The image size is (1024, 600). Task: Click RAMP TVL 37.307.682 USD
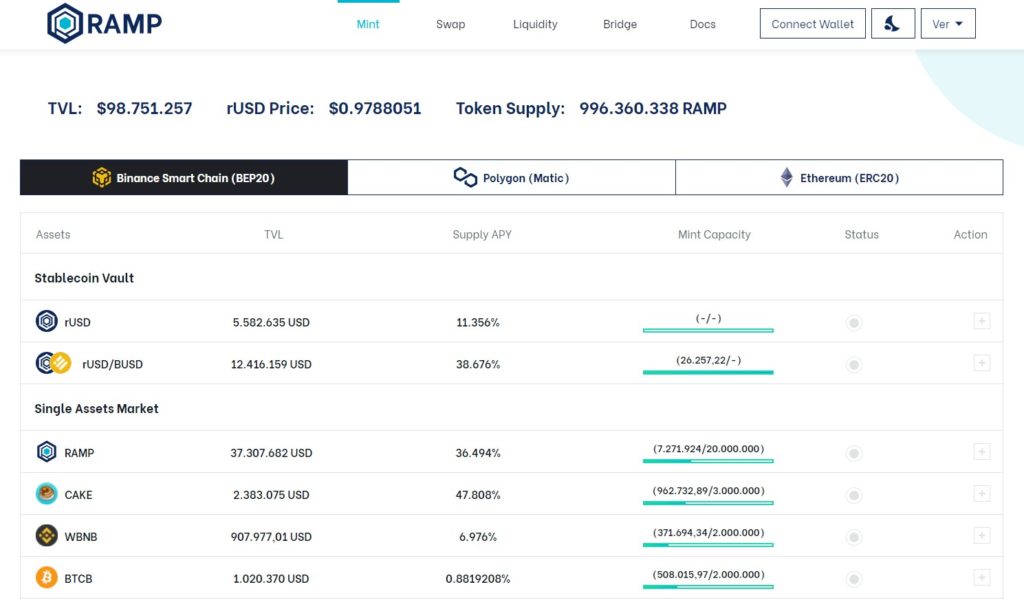(271, 453)
